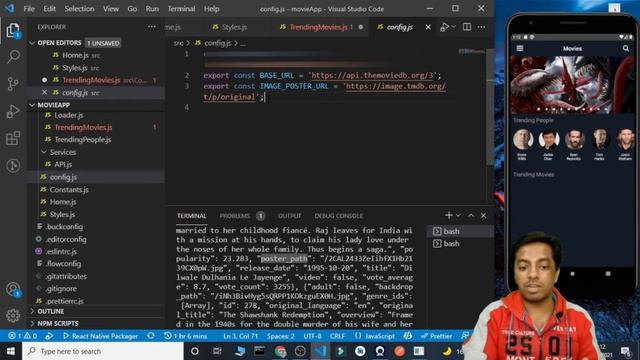Click React Native Packager status item
This screenshot has height=360, width=640.
(x=100, y=336)
